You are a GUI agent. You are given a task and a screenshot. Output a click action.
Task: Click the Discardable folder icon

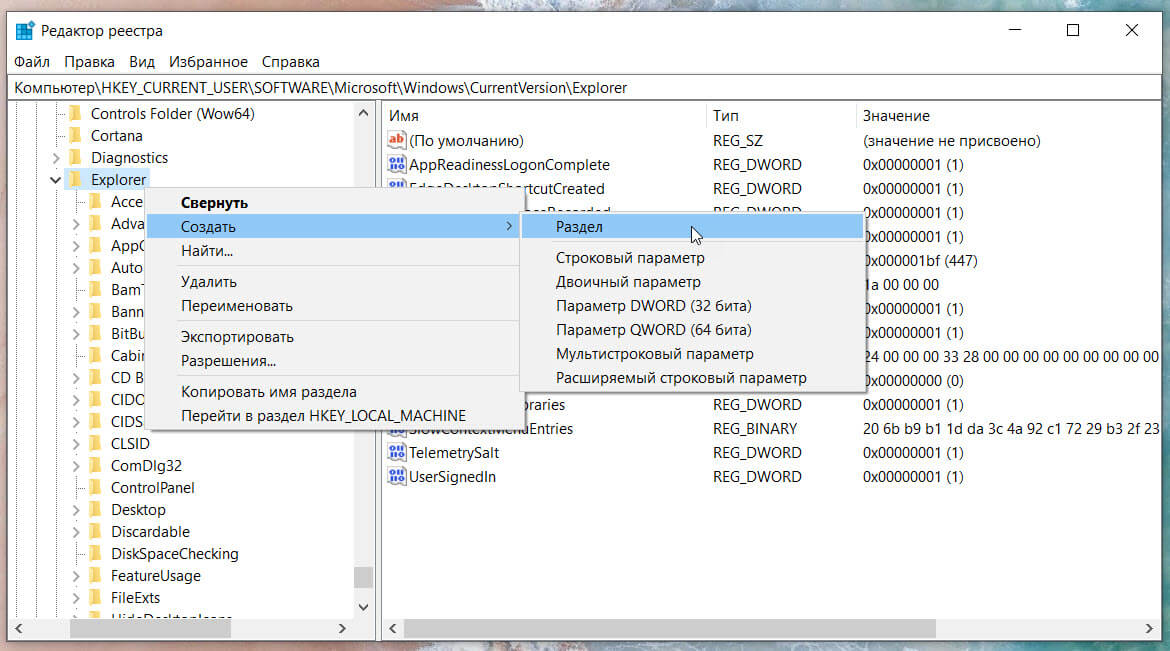click(96, 532)
